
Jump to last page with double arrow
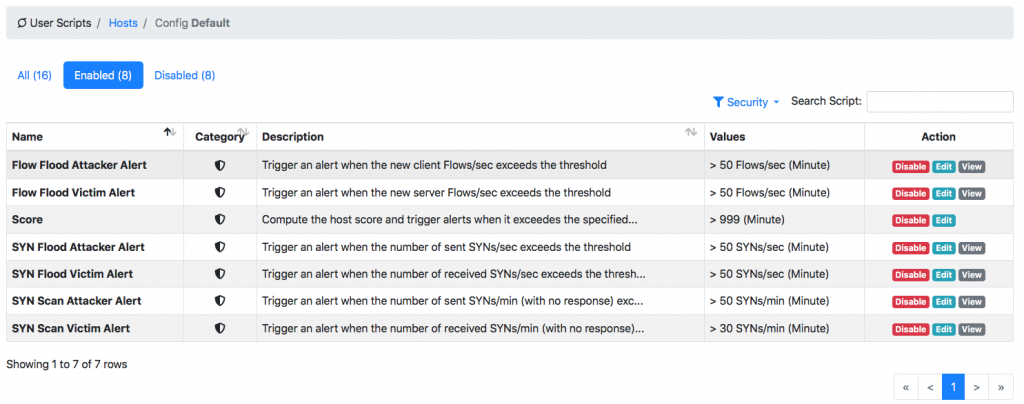[1000, 387]
